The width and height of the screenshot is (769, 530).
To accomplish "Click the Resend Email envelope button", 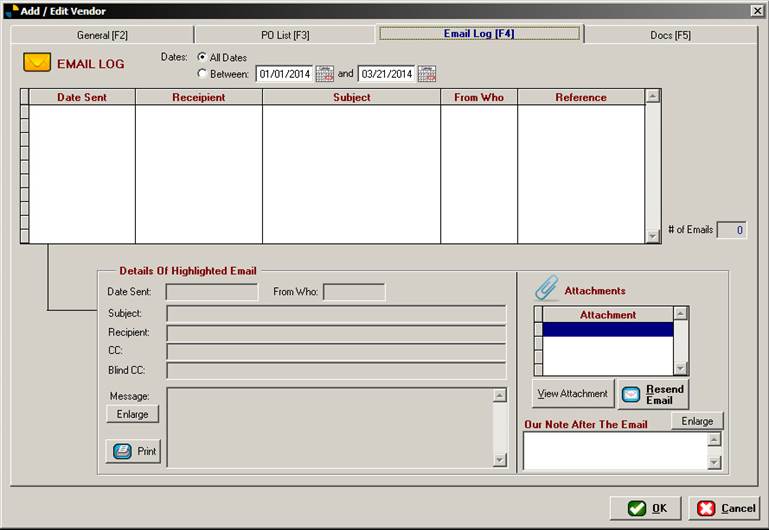I will coord(653,394).
